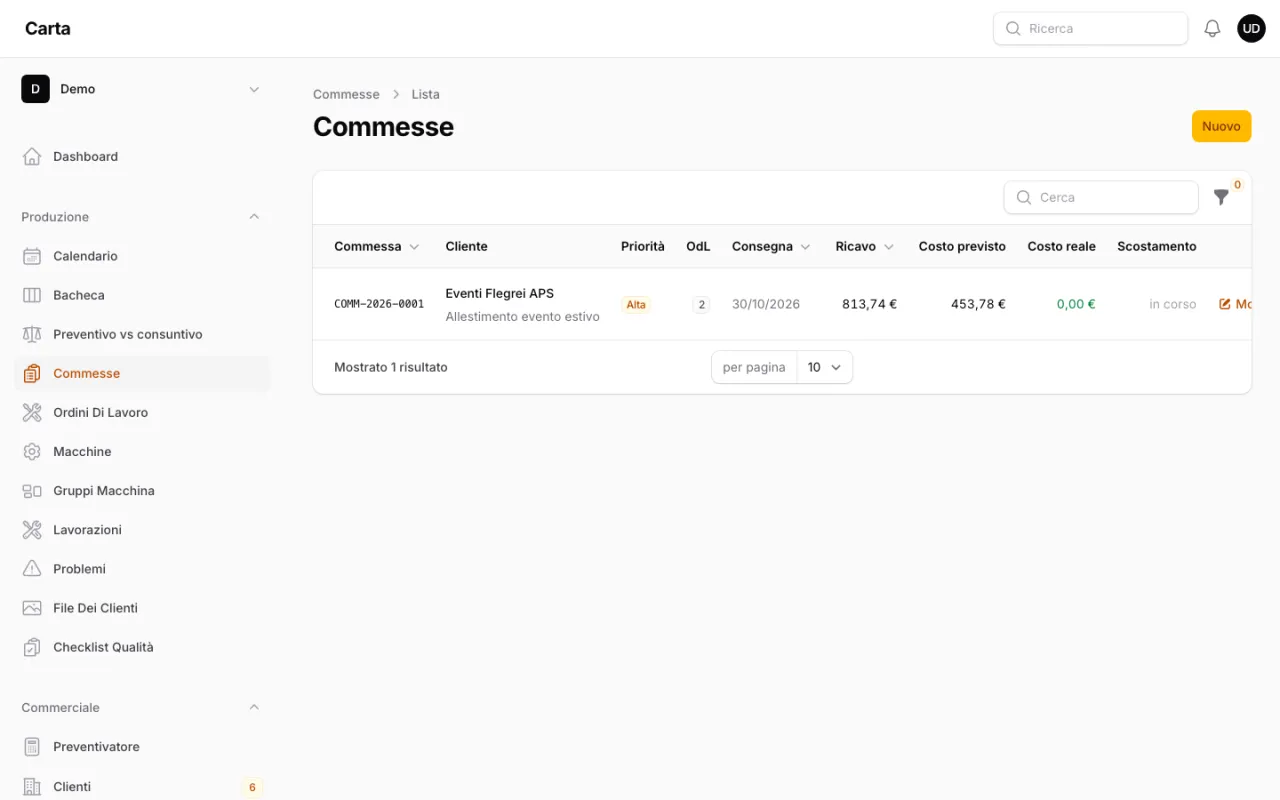
Task: Click the Calendario calendar icon
Action: click(x=32, y=256)
